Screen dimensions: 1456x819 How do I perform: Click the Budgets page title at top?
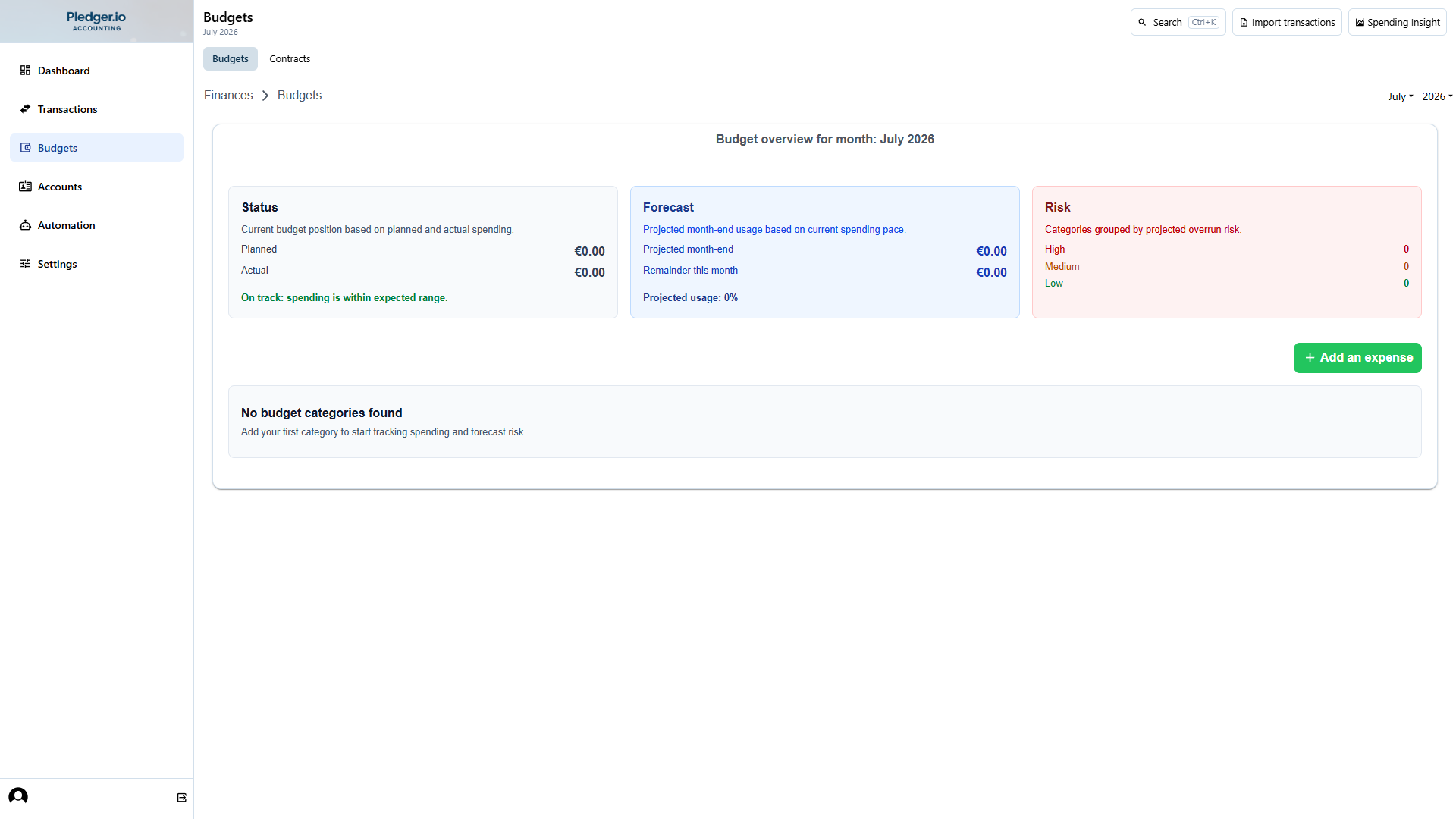point(227,17)
